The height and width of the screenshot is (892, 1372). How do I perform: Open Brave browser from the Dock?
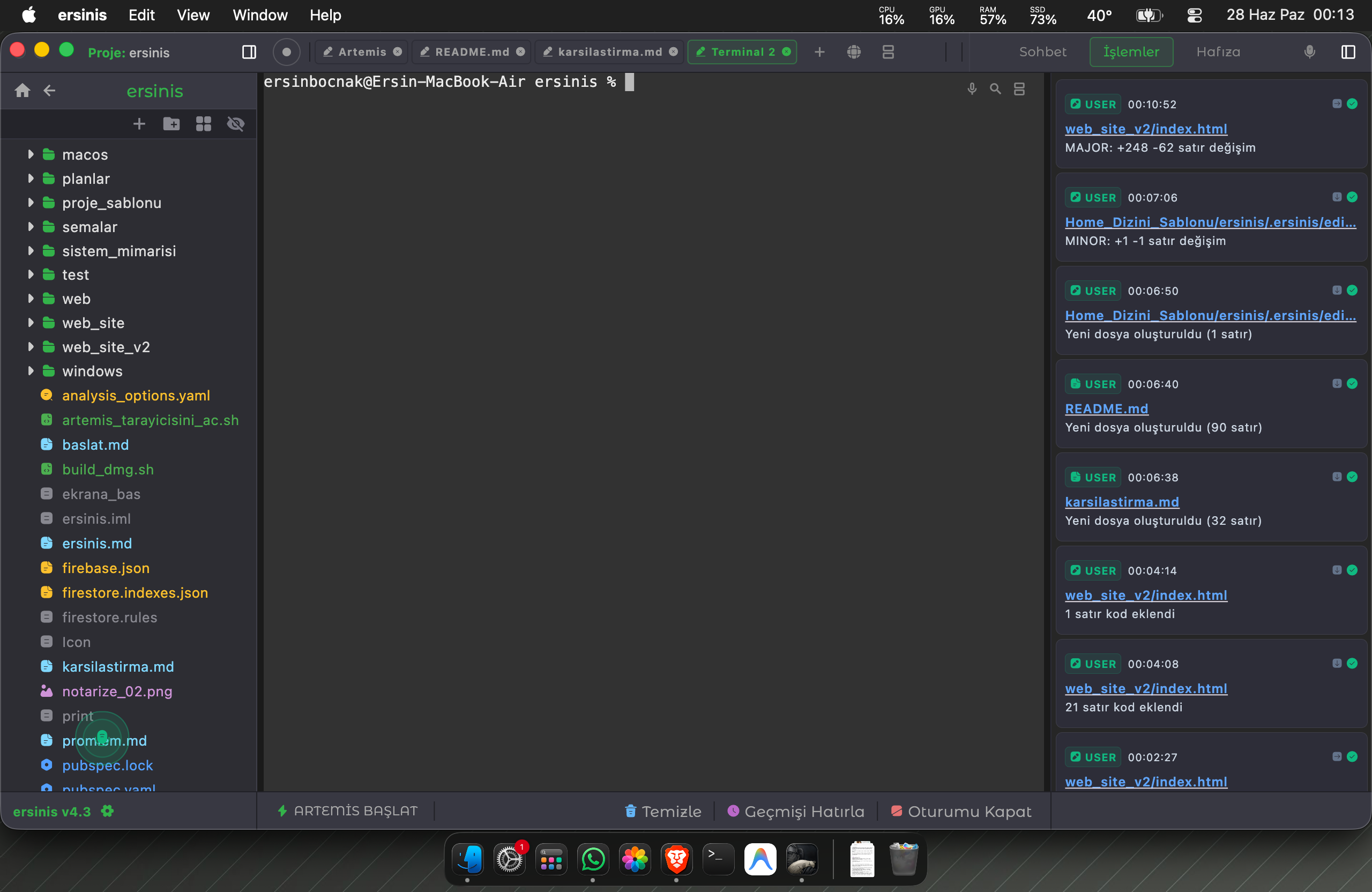coord(676,859)
